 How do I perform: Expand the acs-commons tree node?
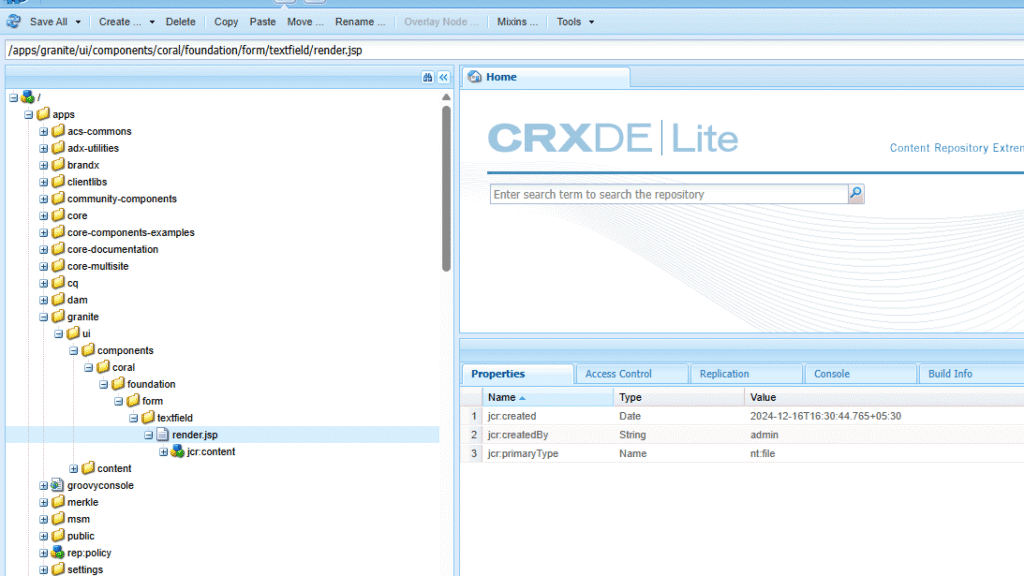(44, 131)
